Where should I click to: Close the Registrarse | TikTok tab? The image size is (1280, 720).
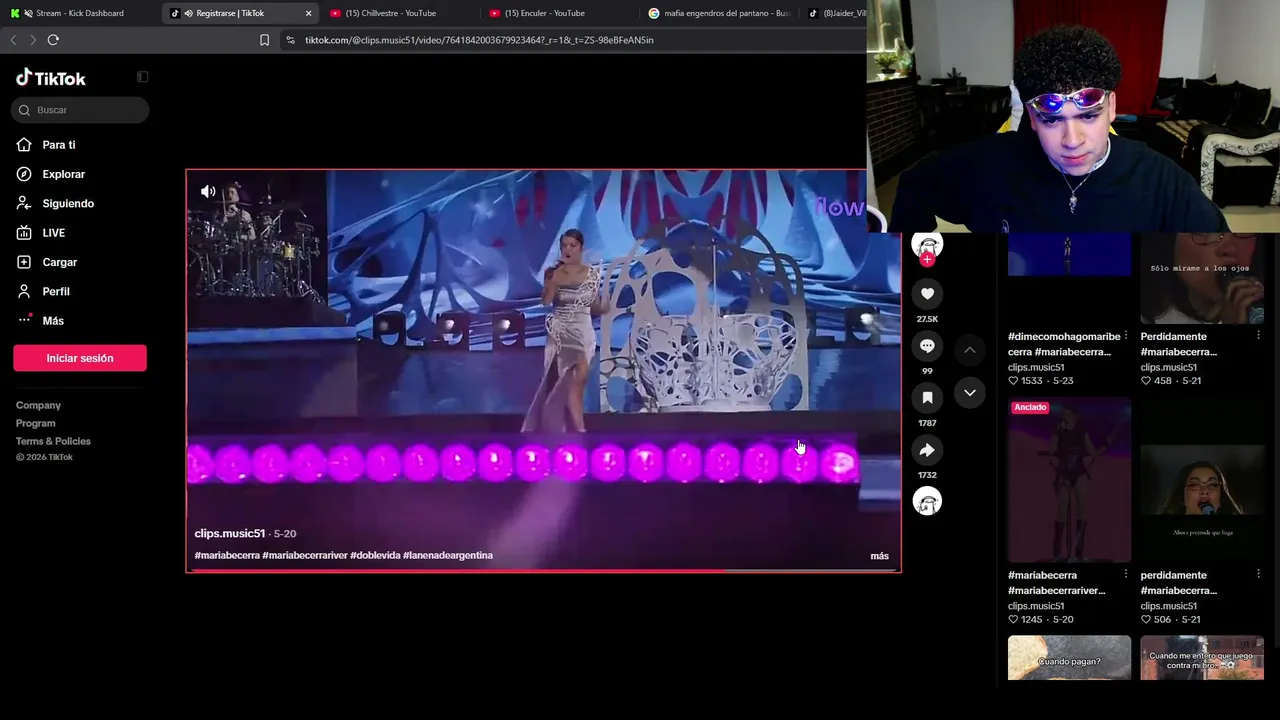308,13
